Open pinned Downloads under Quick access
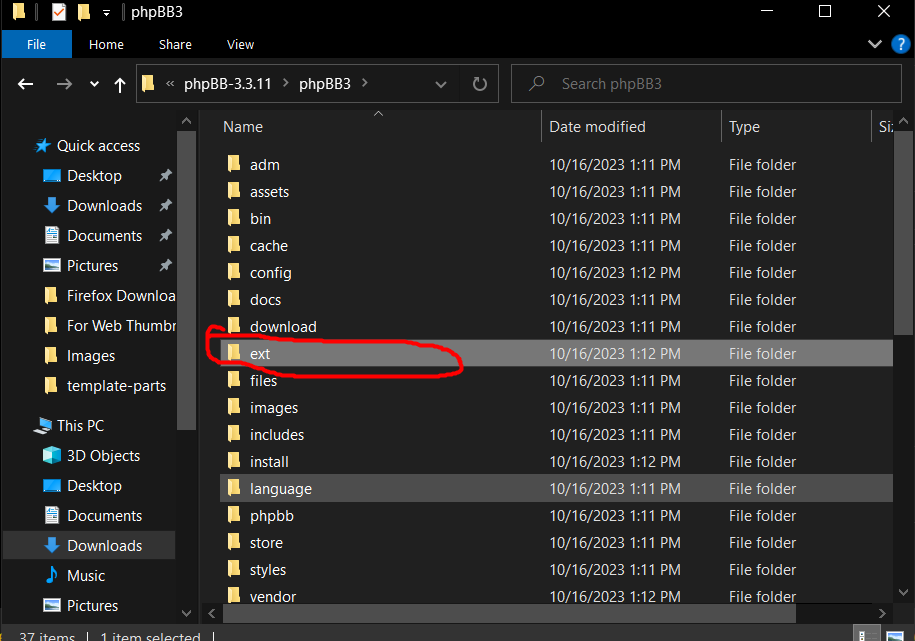The width and height of the screenshot is (915, 641). point(104,205)
